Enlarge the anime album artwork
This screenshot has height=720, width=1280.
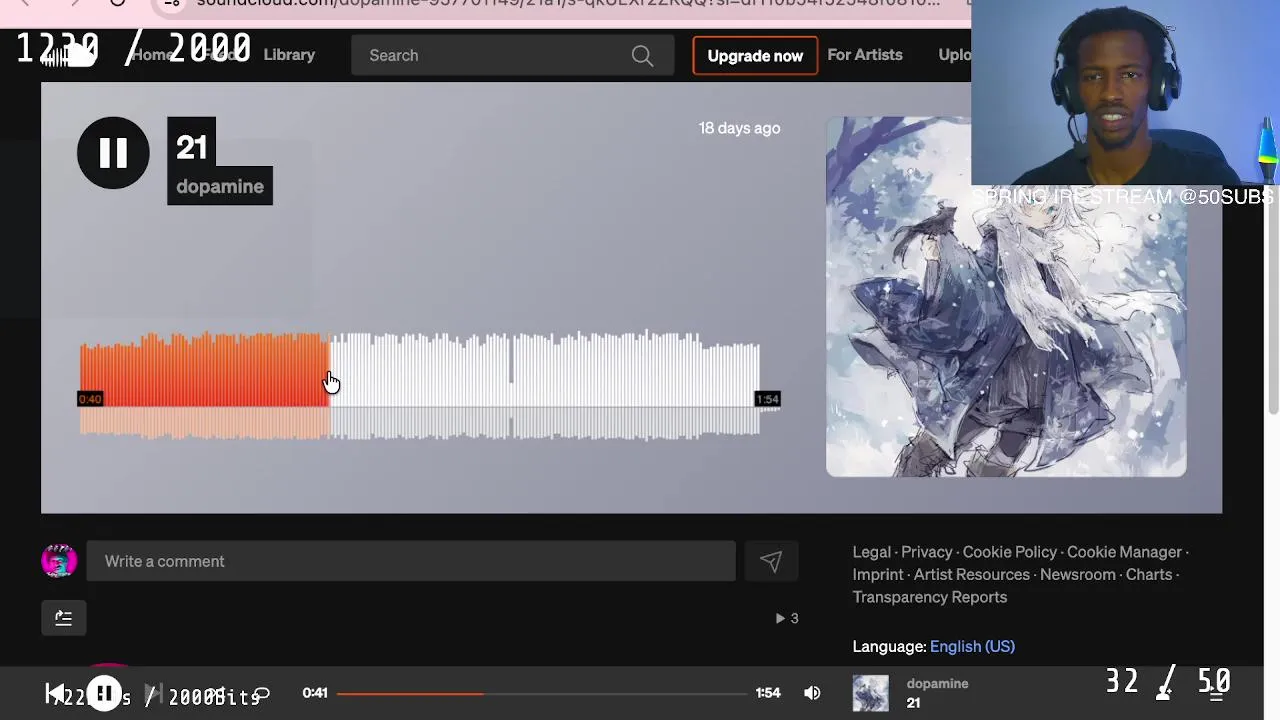[x=1006, y=297]
